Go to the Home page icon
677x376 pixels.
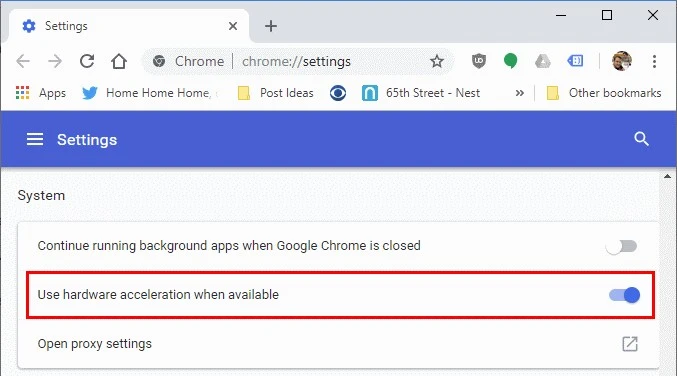pos(119,61)
